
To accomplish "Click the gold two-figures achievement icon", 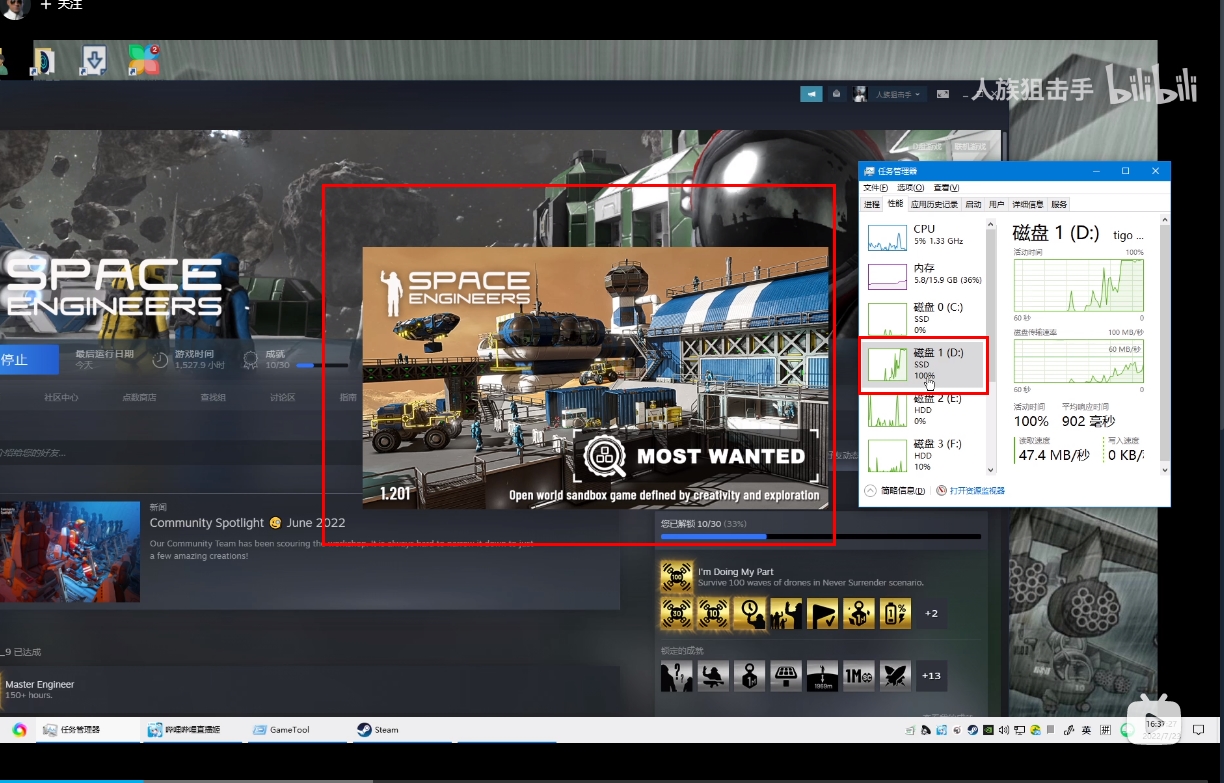I will click(786, 613).
